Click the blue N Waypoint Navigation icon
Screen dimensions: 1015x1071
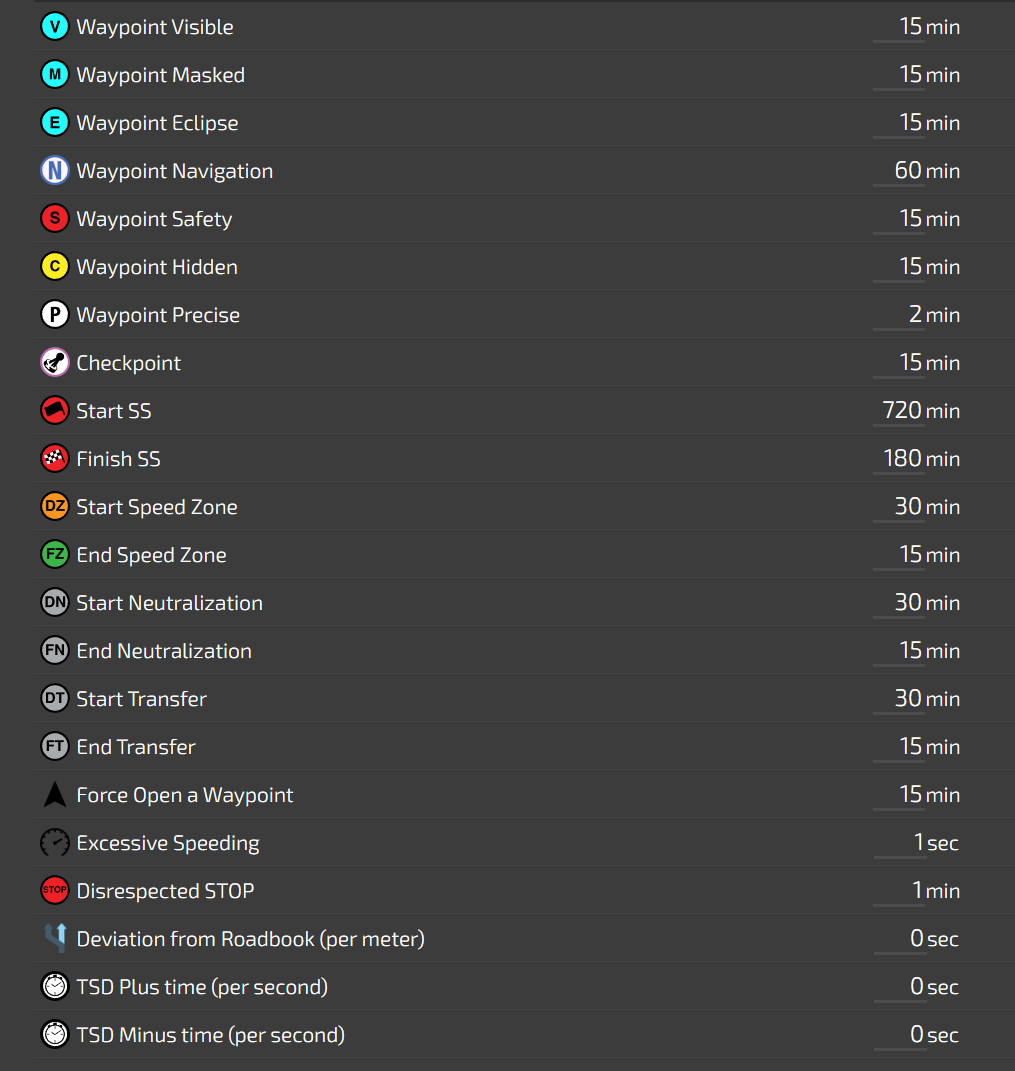tap(54, 171)
